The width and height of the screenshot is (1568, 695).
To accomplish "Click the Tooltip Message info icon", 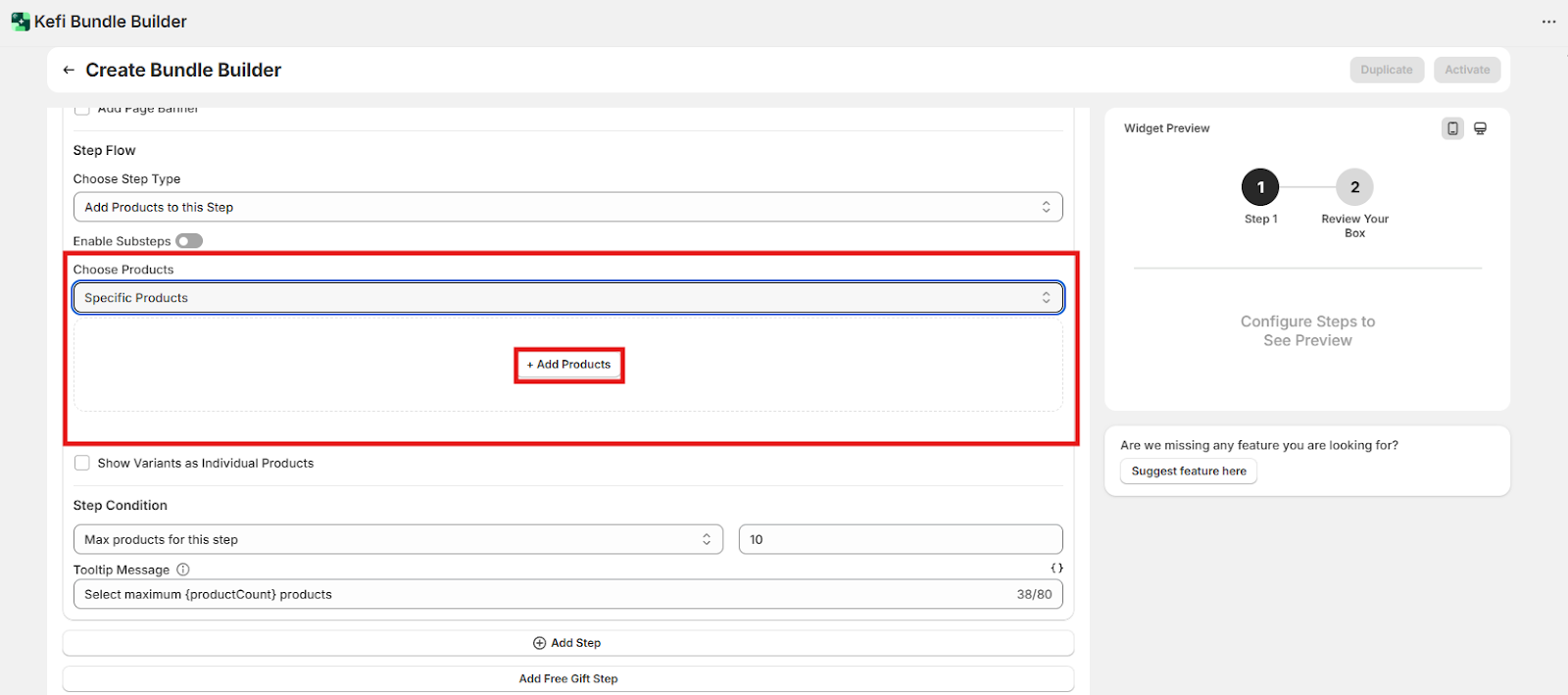I will click(x=183, y=570).
